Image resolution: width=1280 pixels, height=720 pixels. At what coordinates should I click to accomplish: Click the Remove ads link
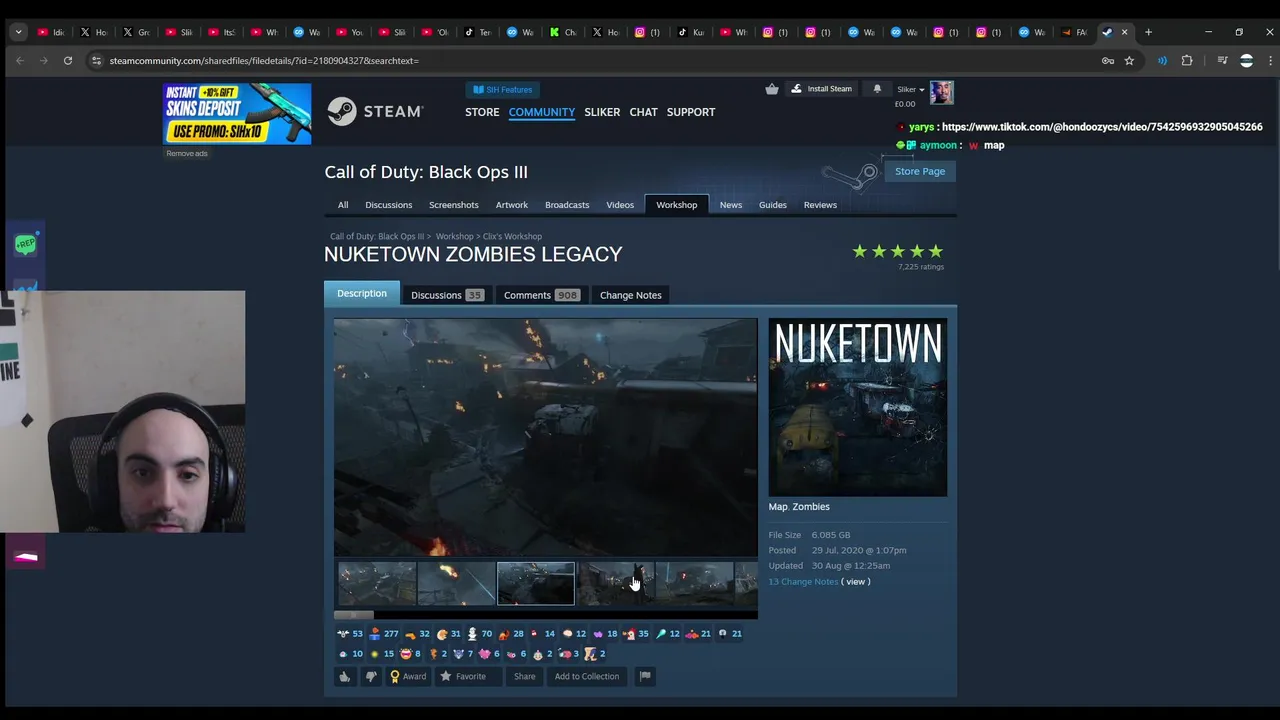tap(187, 154)
